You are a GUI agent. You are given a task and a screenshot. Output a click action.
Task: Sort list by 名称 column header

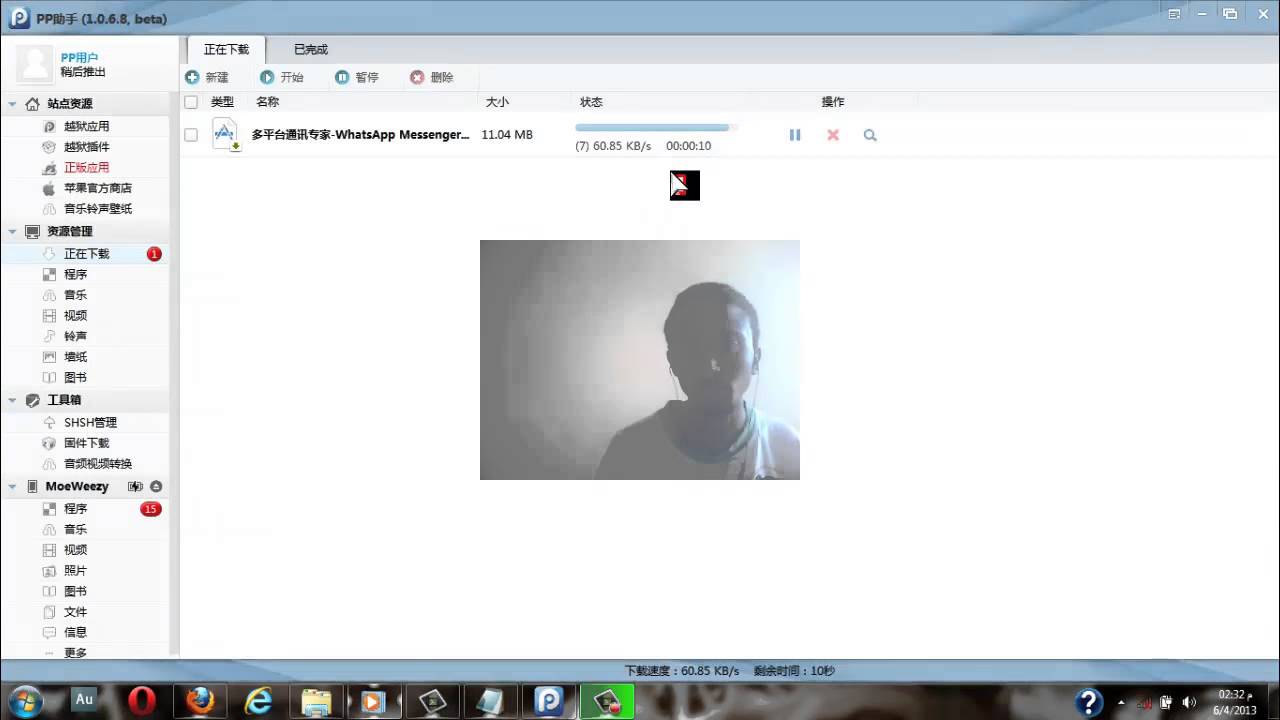[267, 102]
